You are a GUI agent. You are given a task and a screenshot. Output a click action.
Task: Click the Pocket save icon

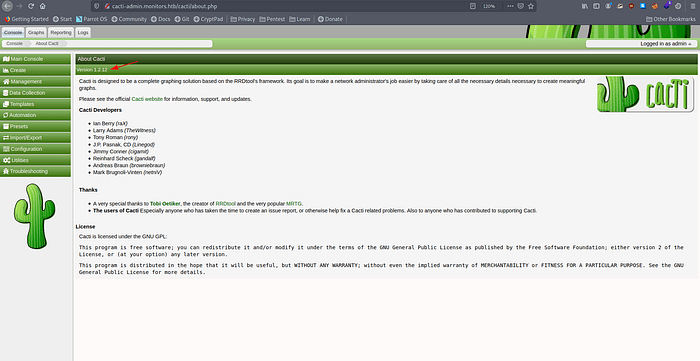tap(521, 6)
